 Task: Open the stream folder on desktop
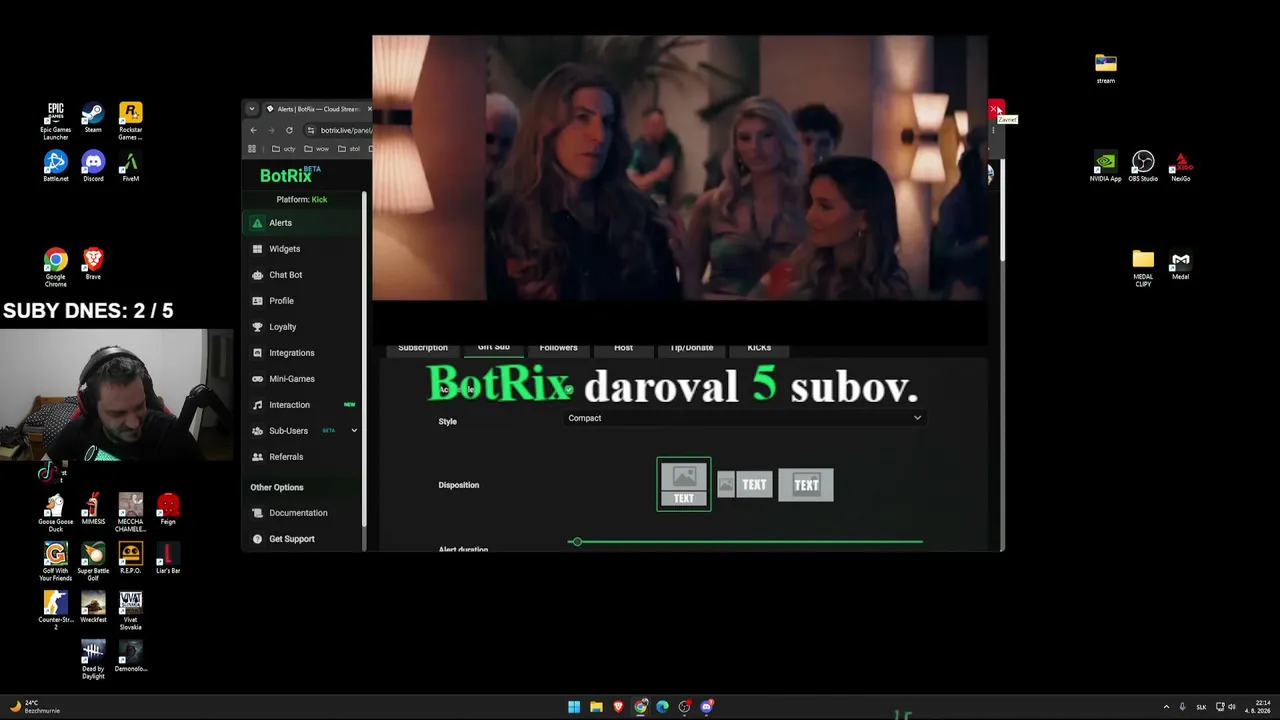click(1105, 69)
